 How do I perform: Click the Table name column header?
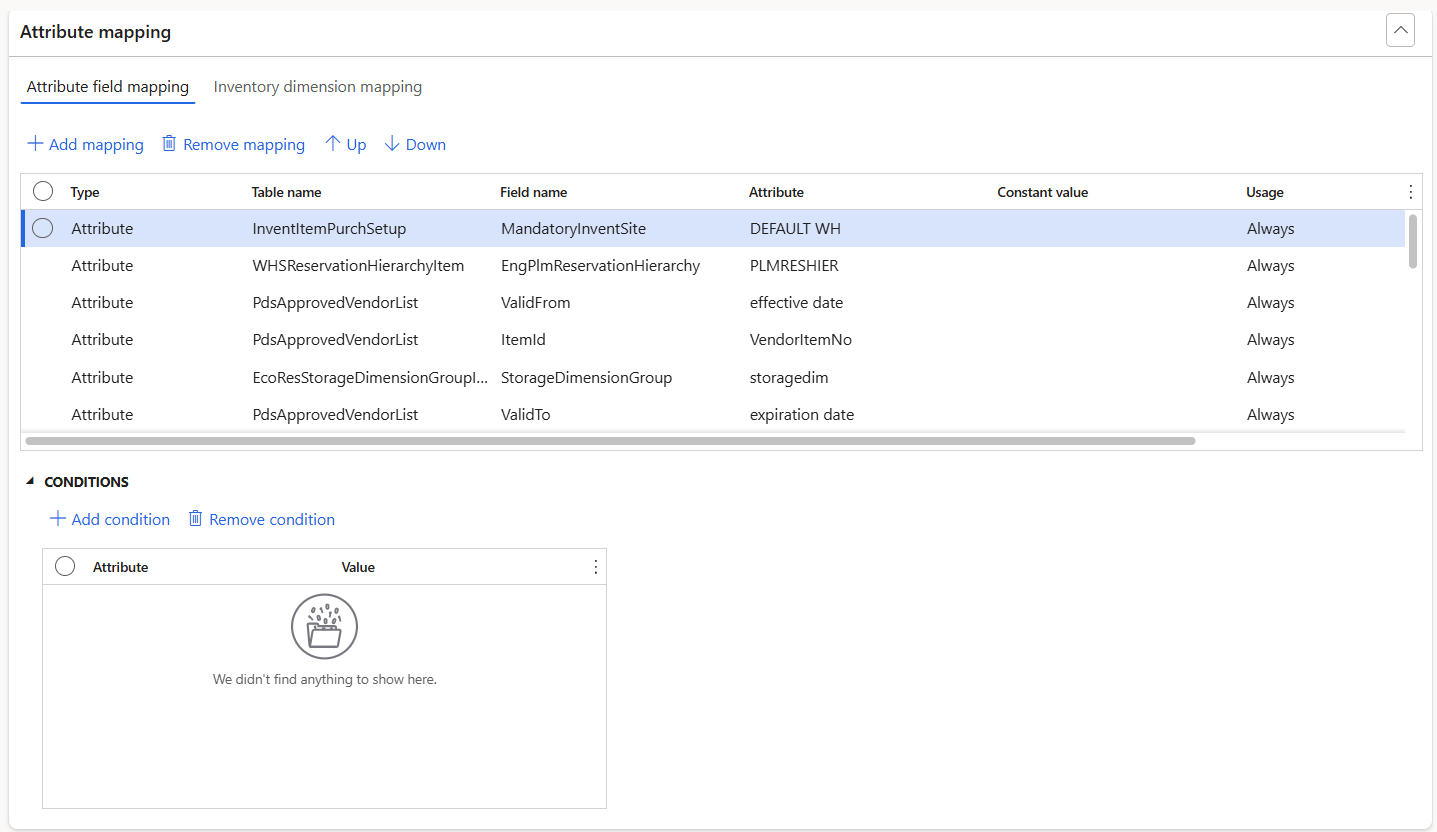pyautogui.click(x=286, y=192)
